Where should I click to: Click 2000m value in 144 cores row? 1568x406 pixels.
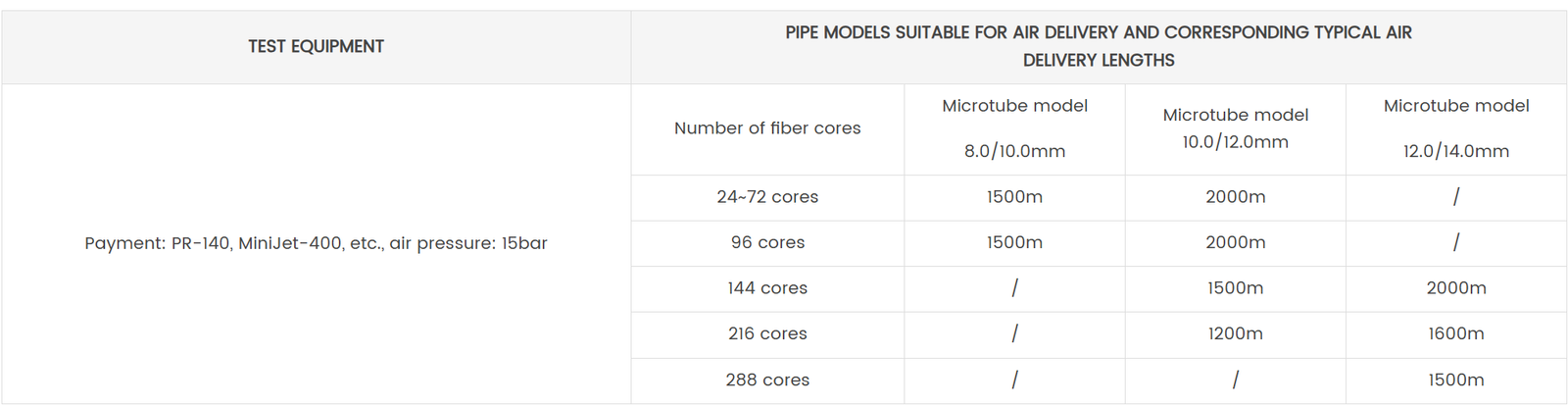1455,288
